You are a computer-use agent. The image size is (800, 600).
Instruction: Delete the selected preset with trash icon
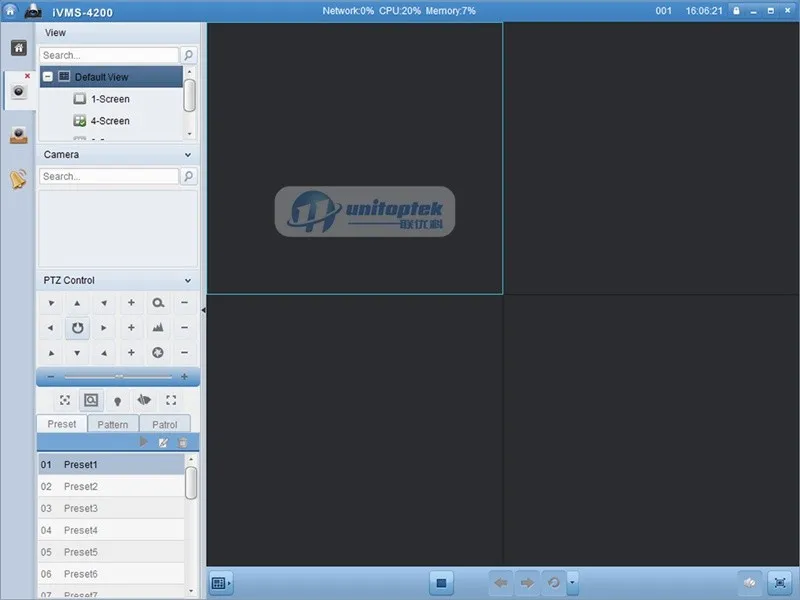182,442
